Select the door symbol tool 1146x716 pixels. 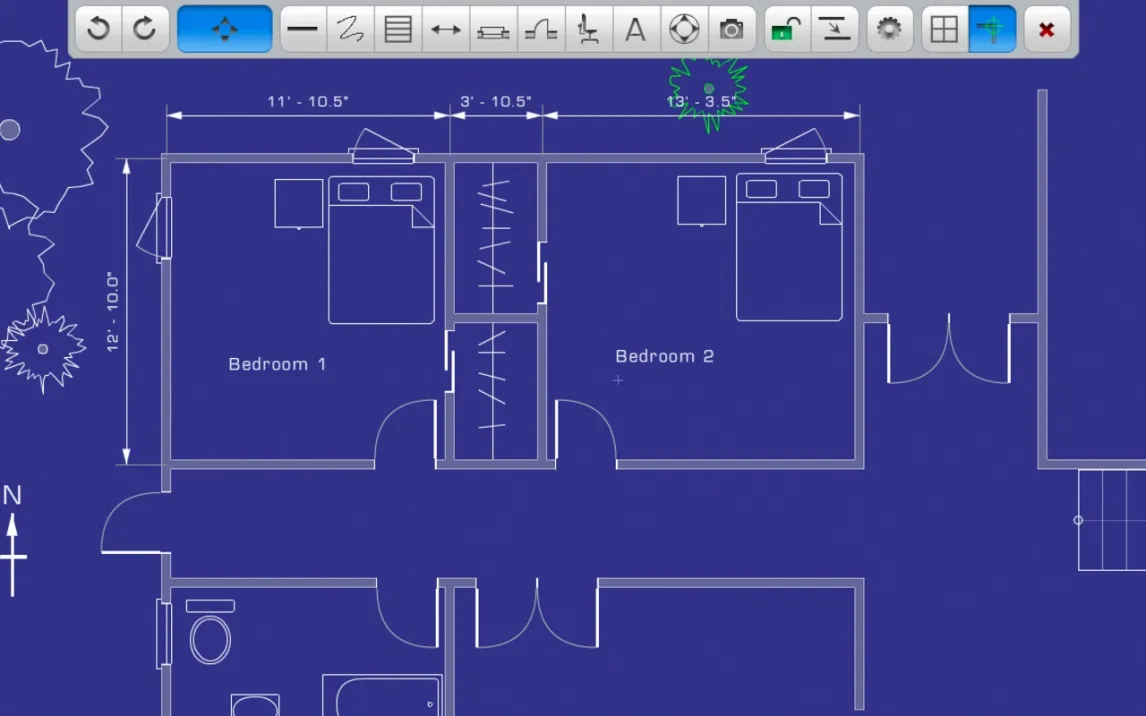coord(541,29)
